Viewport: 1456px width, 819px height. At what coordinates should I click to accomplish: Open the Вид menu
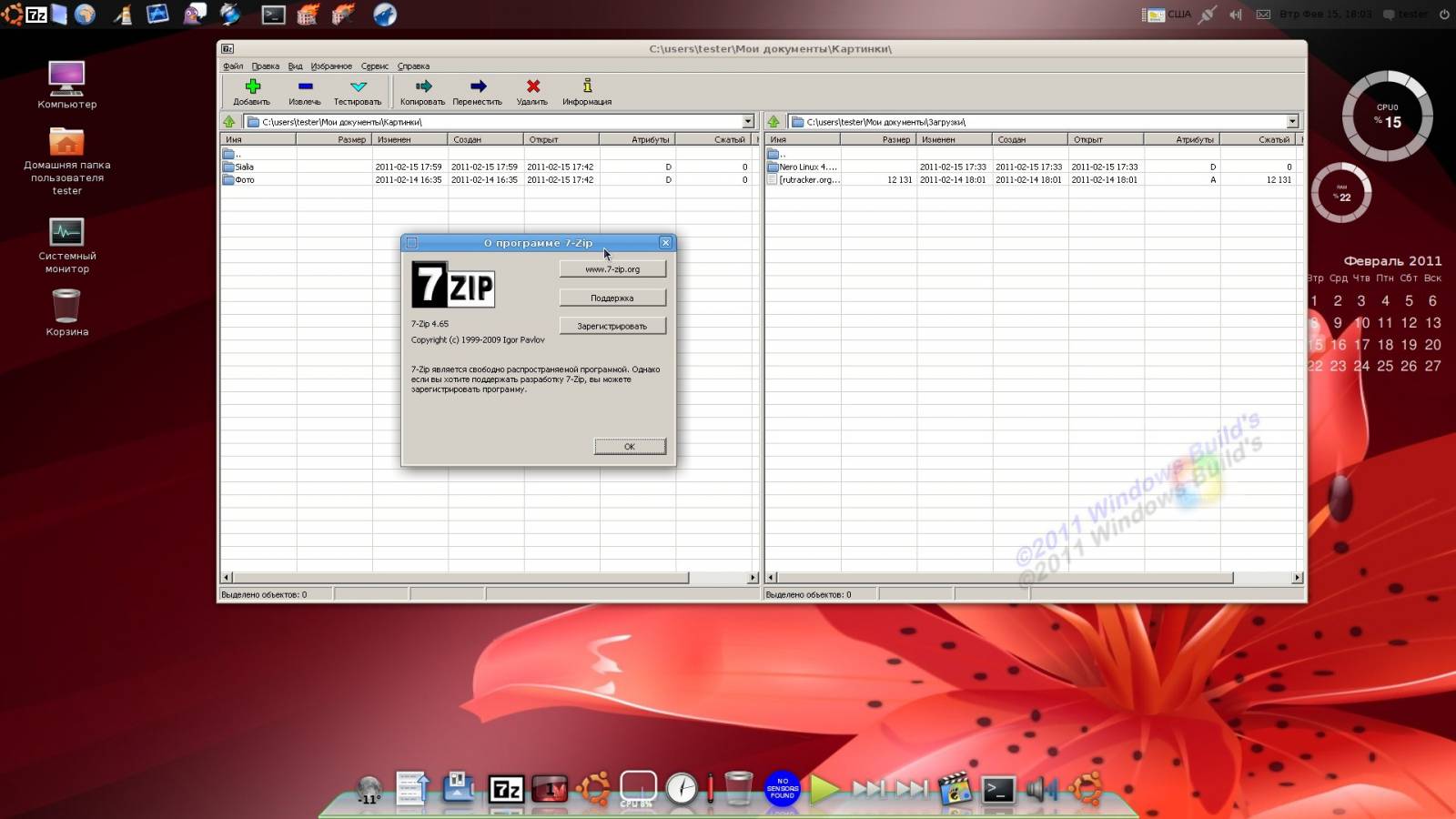click(295, 66)
